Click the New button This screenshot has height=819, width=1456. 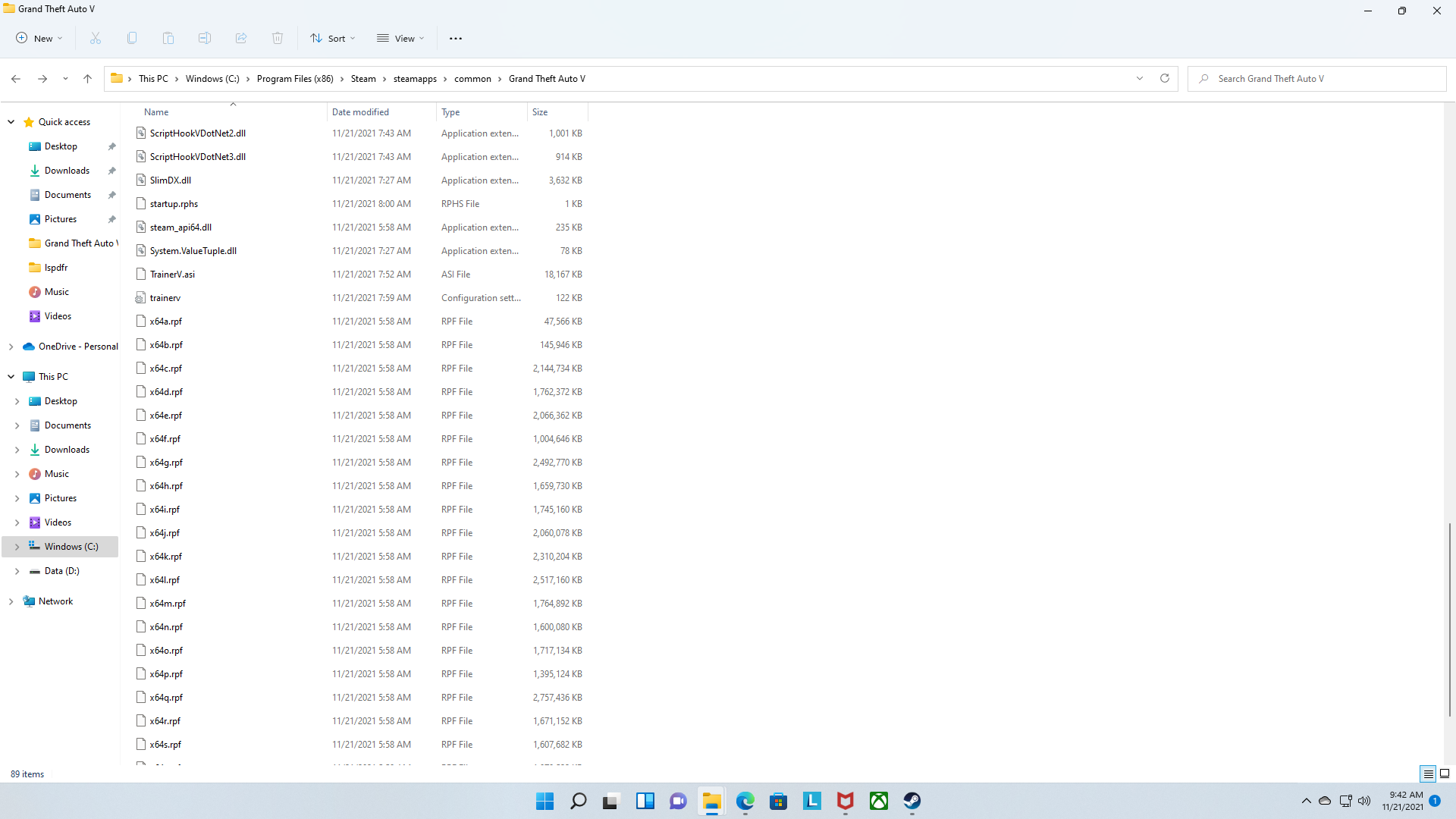click(39, 38)
